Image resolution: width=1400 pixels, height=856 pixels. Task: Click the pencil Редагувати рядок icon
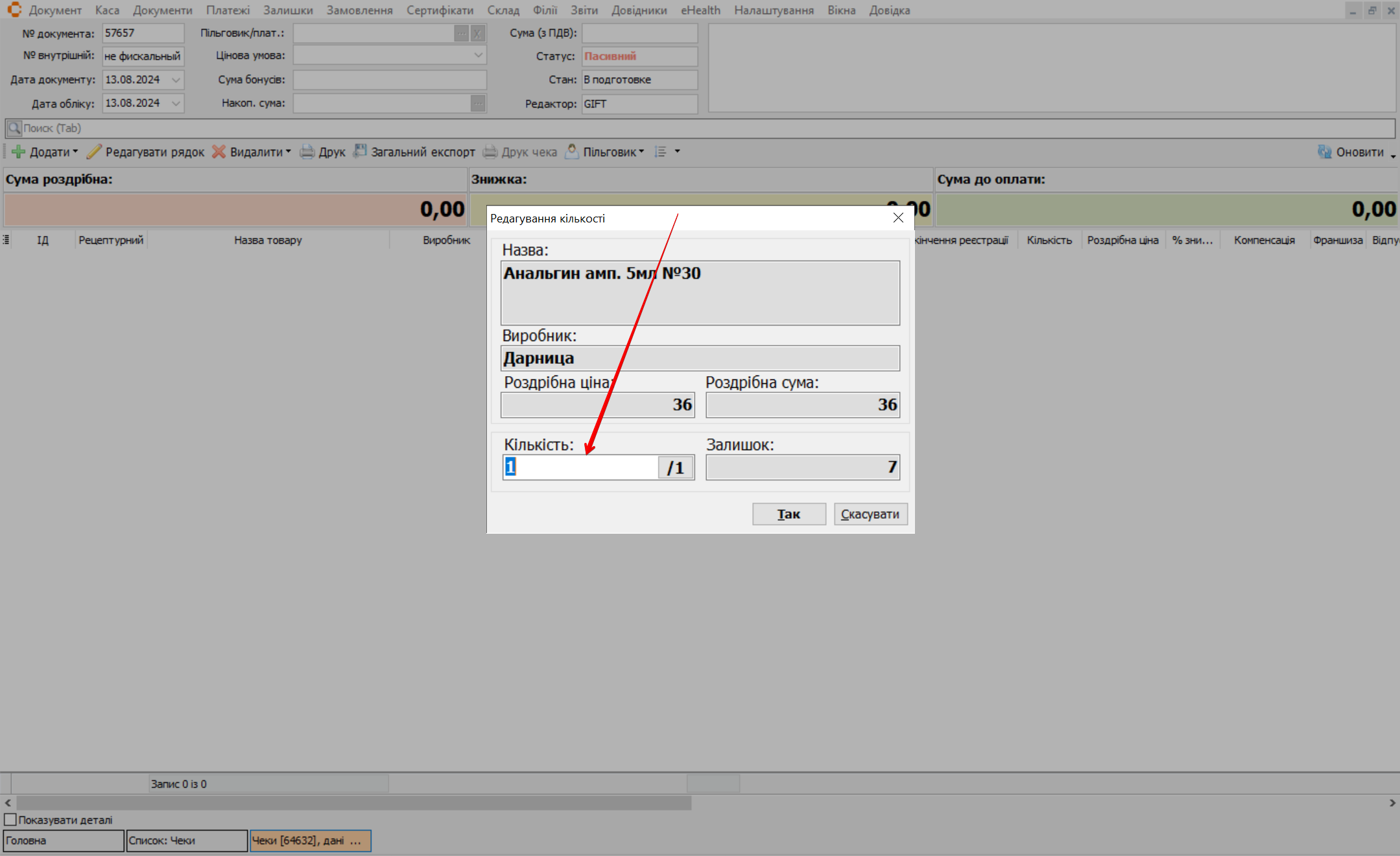[94, 152]
